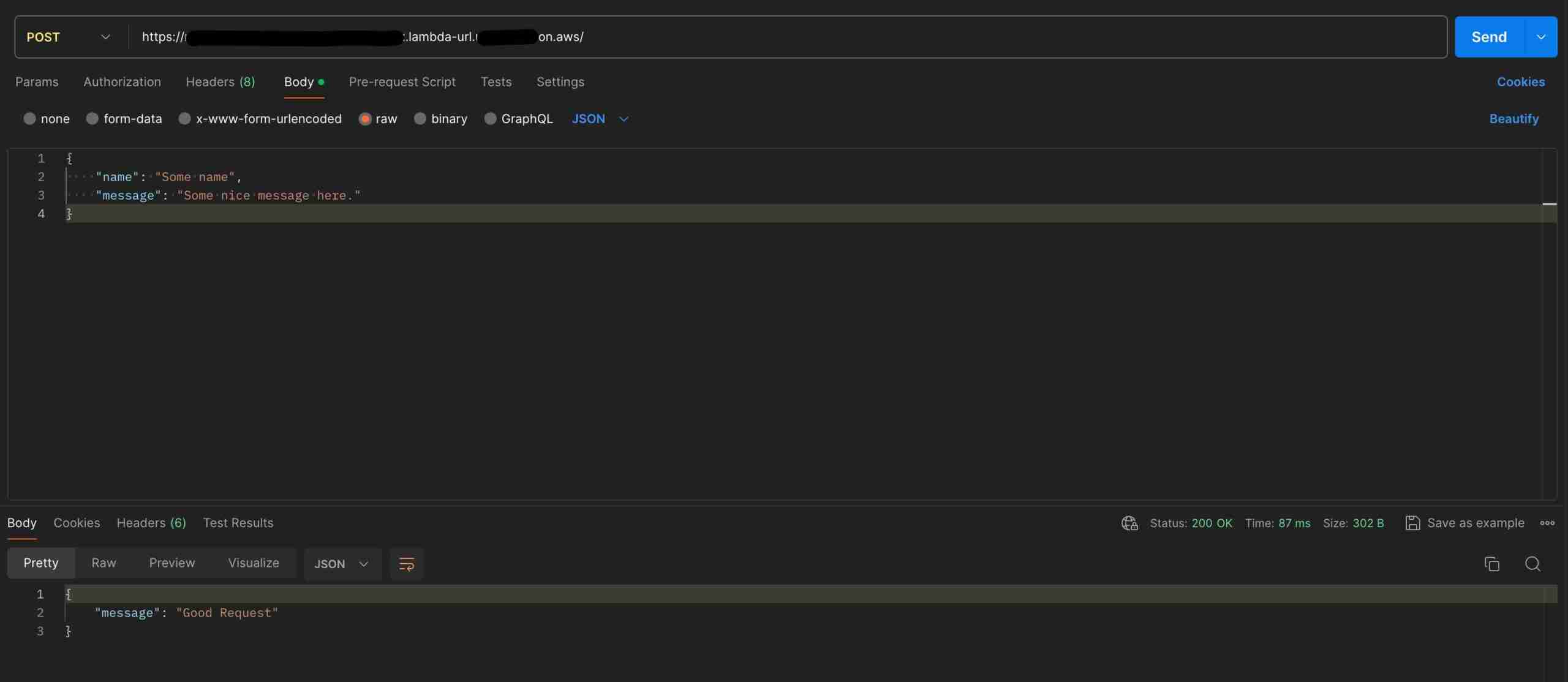Viewport: 1568px width, 682px height.
Task: Toggle the wrap lines icon
Action: click(x=407, y=564)
